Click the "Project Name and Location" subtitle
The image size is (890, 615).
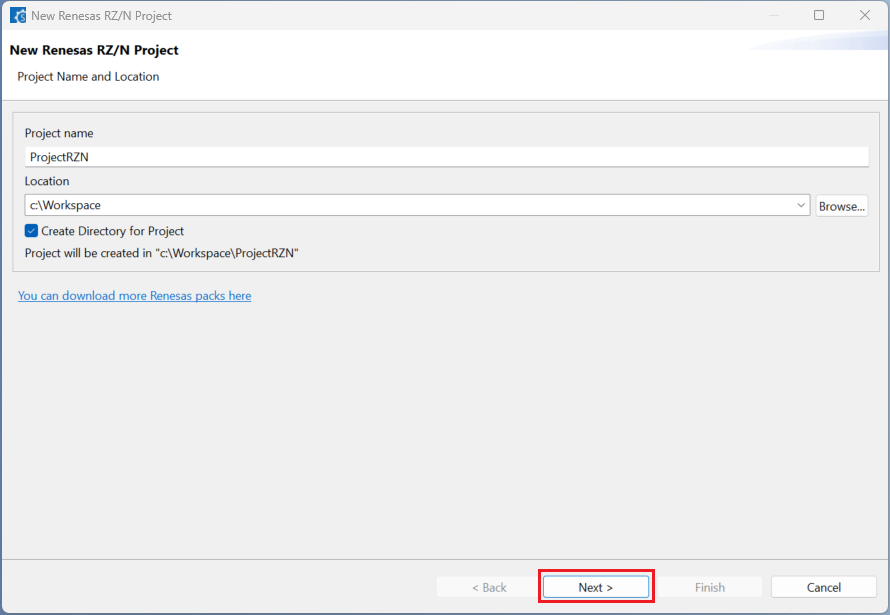88,77
